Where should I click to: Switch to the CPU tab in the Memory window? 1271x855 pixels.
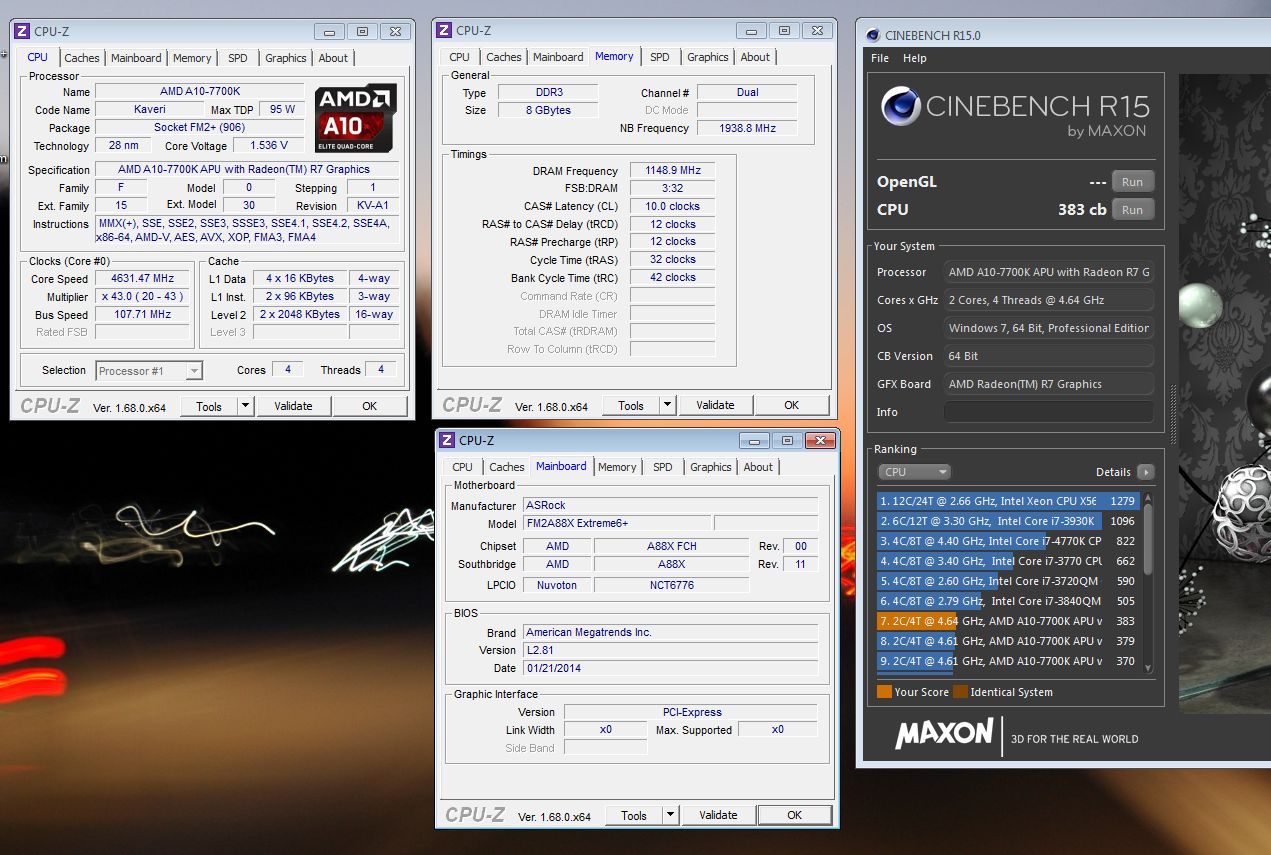[x=459, y=57]
